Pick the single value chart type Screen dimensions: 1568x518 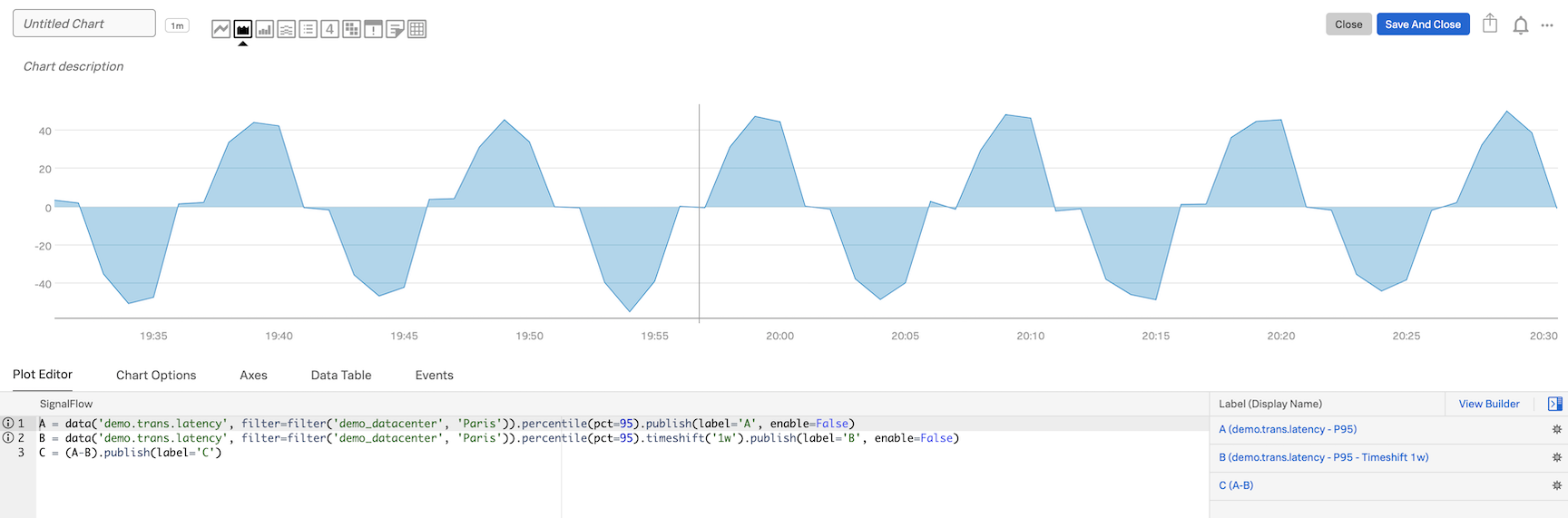click(x=330, y=29)
